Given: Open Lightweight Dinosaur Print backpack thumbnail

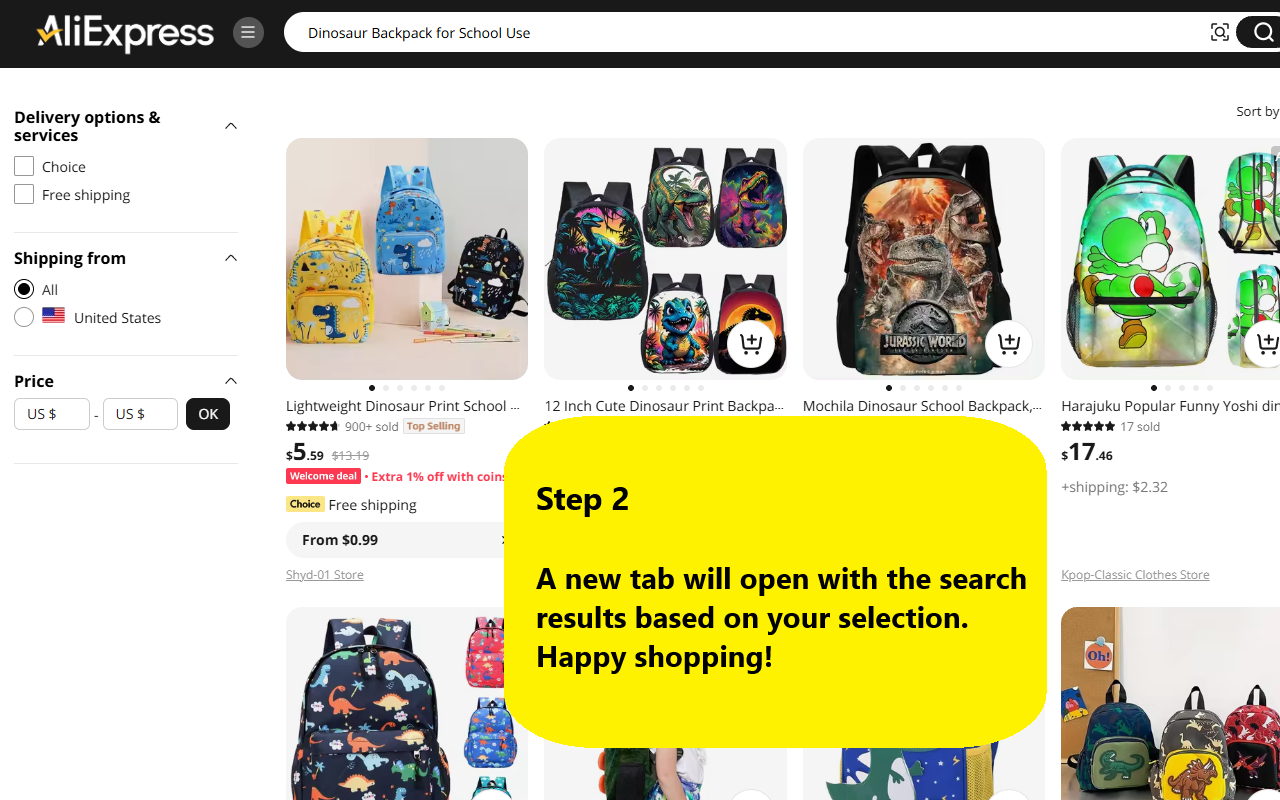Looking at the screenshot, I should point(407,259).
